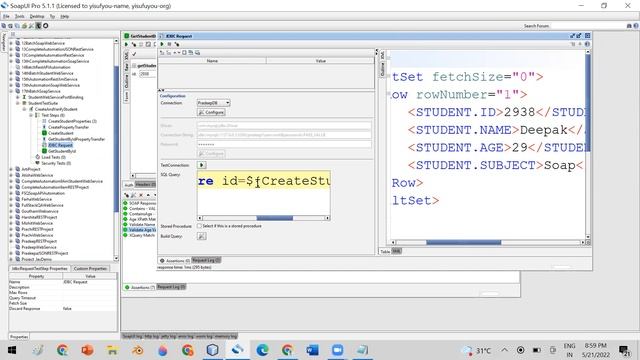Click the enabled Configure connection button
This screenshot has width=640, height=360.
click(x=211, y=112)
